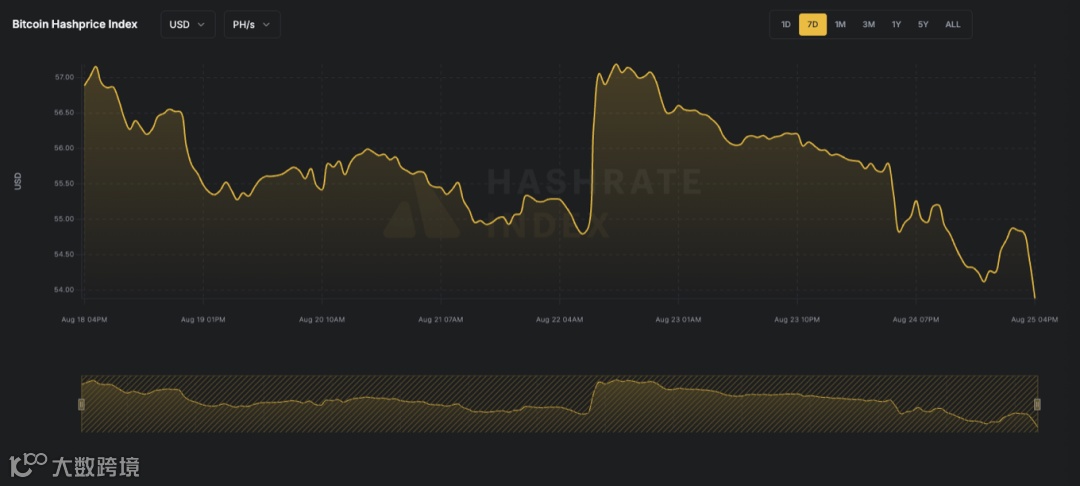Click the Aug 23 01AM axis label
The width and height of the screenshot is (1080, 486).
678,319
